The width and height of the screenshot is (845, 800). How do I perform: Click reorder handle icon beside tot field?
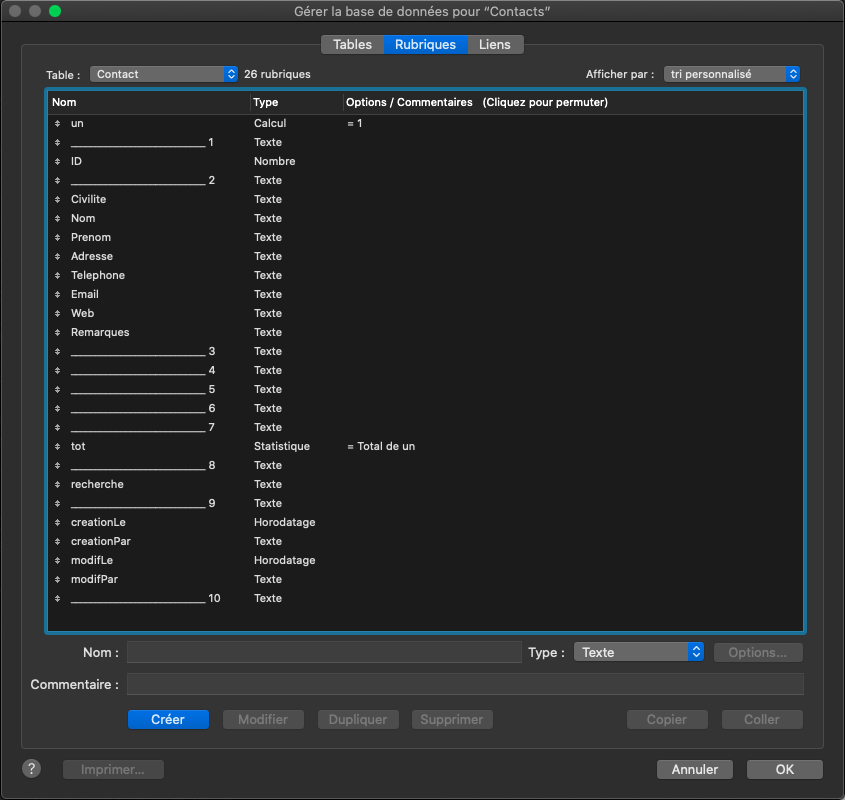[x=58, y=446]
